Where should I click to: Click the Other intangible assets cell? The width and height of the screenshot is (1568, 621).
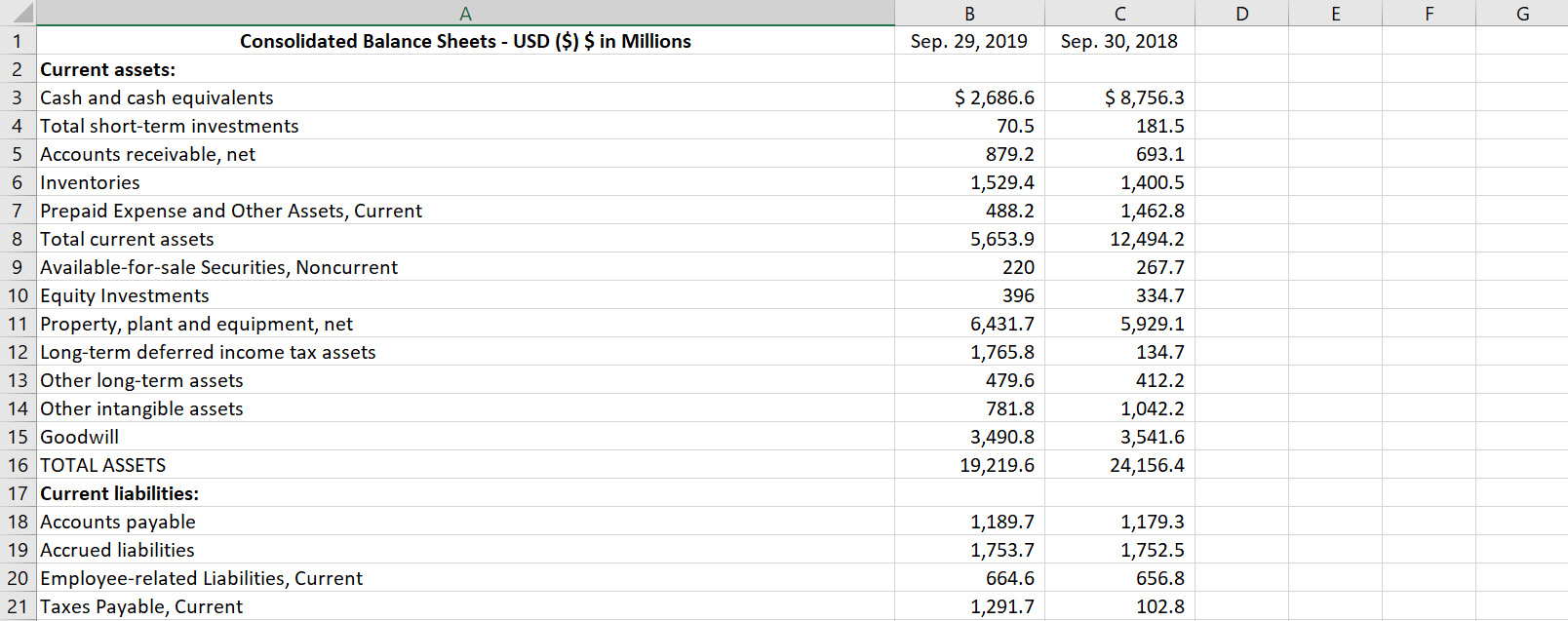[x=466, y=408]
